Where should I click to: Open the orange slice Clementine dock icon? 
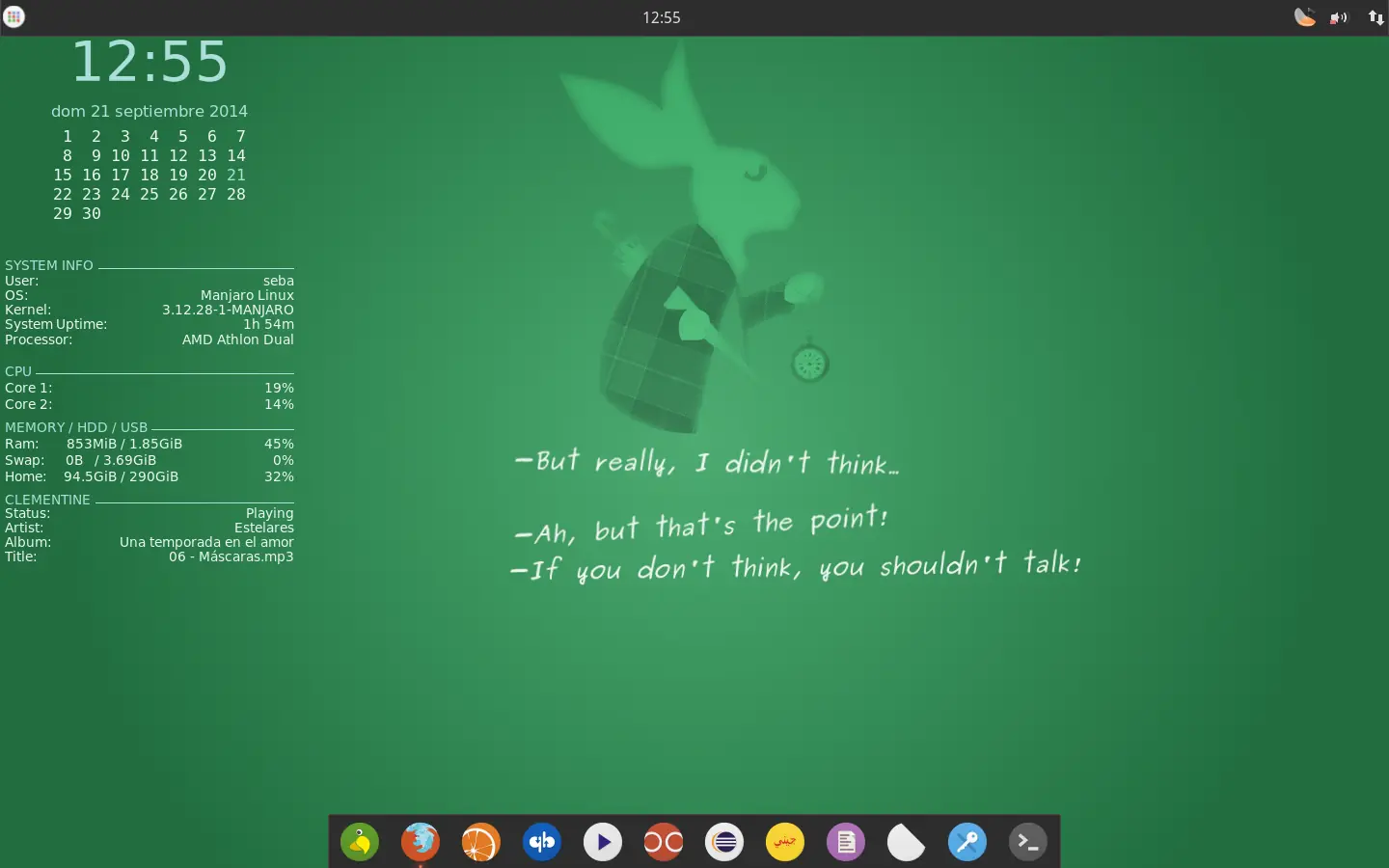click(x=480, y=842)
